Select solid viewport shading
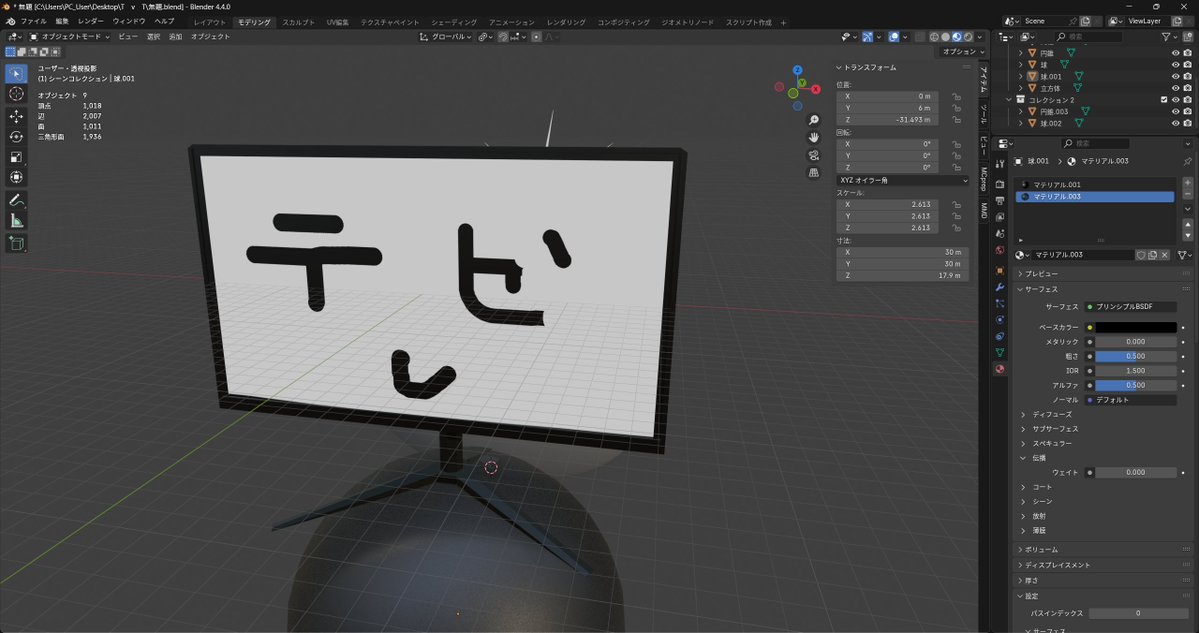The width and height of the screenshot is (1199, 633). click(946, 37)
